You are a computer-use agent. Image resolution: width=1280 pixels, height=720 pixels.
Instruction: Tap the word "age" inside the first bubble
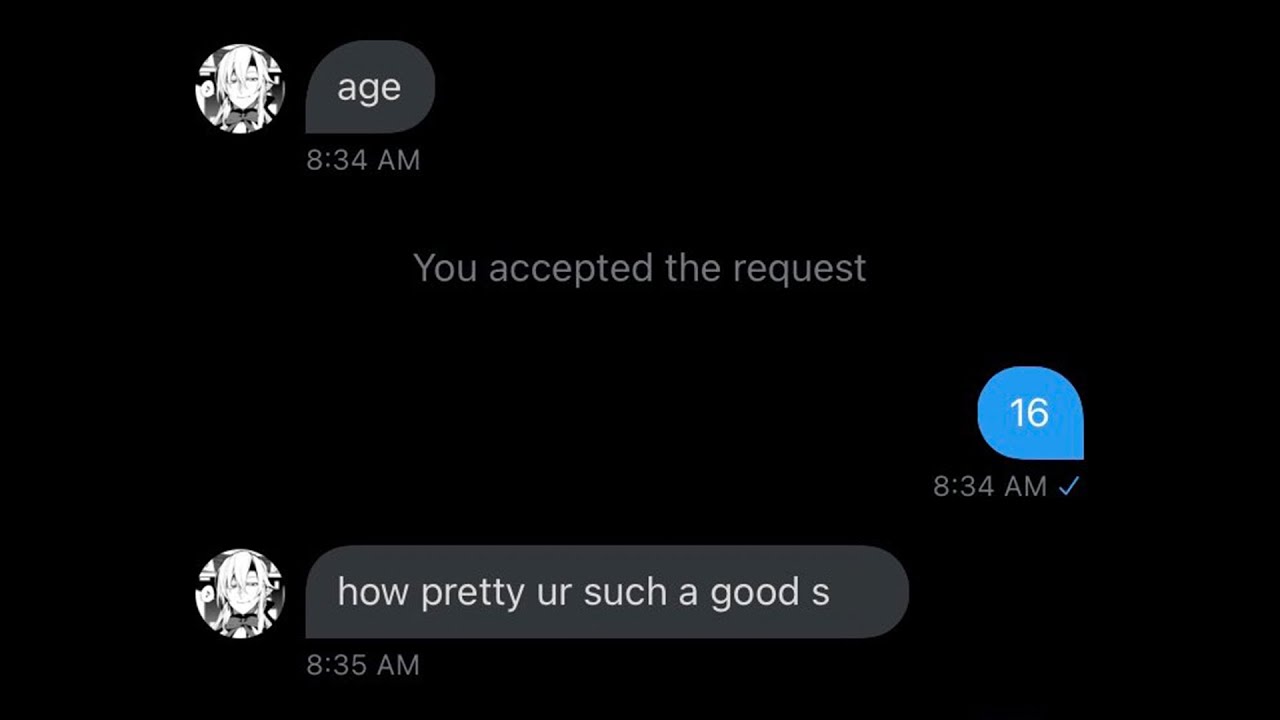(369, 89)
